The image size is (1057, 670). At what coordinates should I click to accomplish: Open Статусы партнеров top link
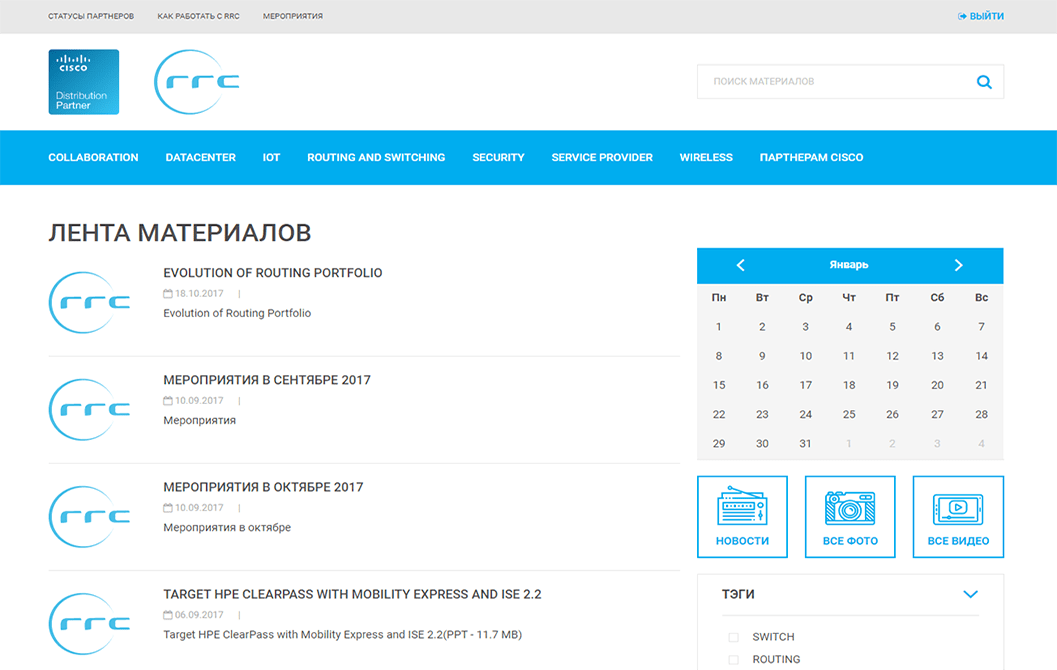[x=91, y=16]
